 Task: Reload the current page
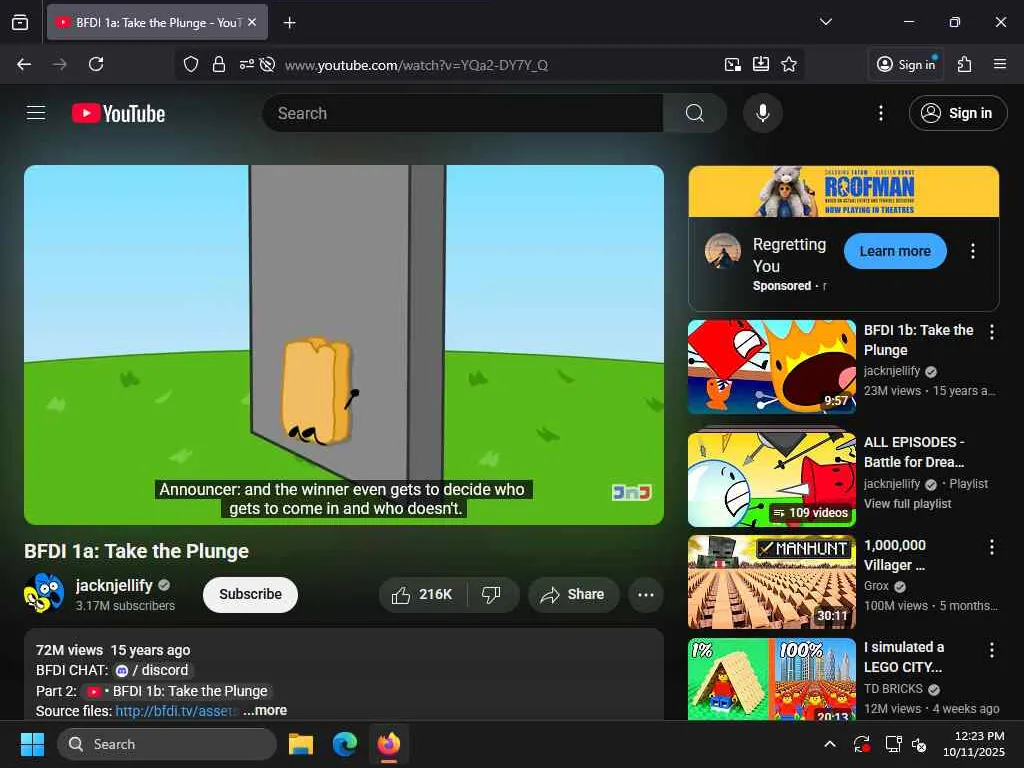[x=96, y=64]
